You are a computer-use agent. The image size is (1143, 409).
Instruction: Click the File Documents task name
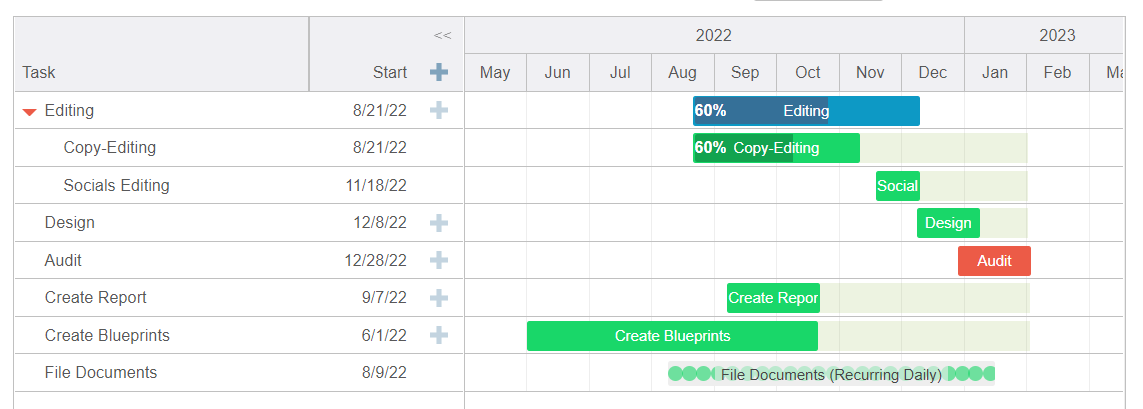point(101,373)
